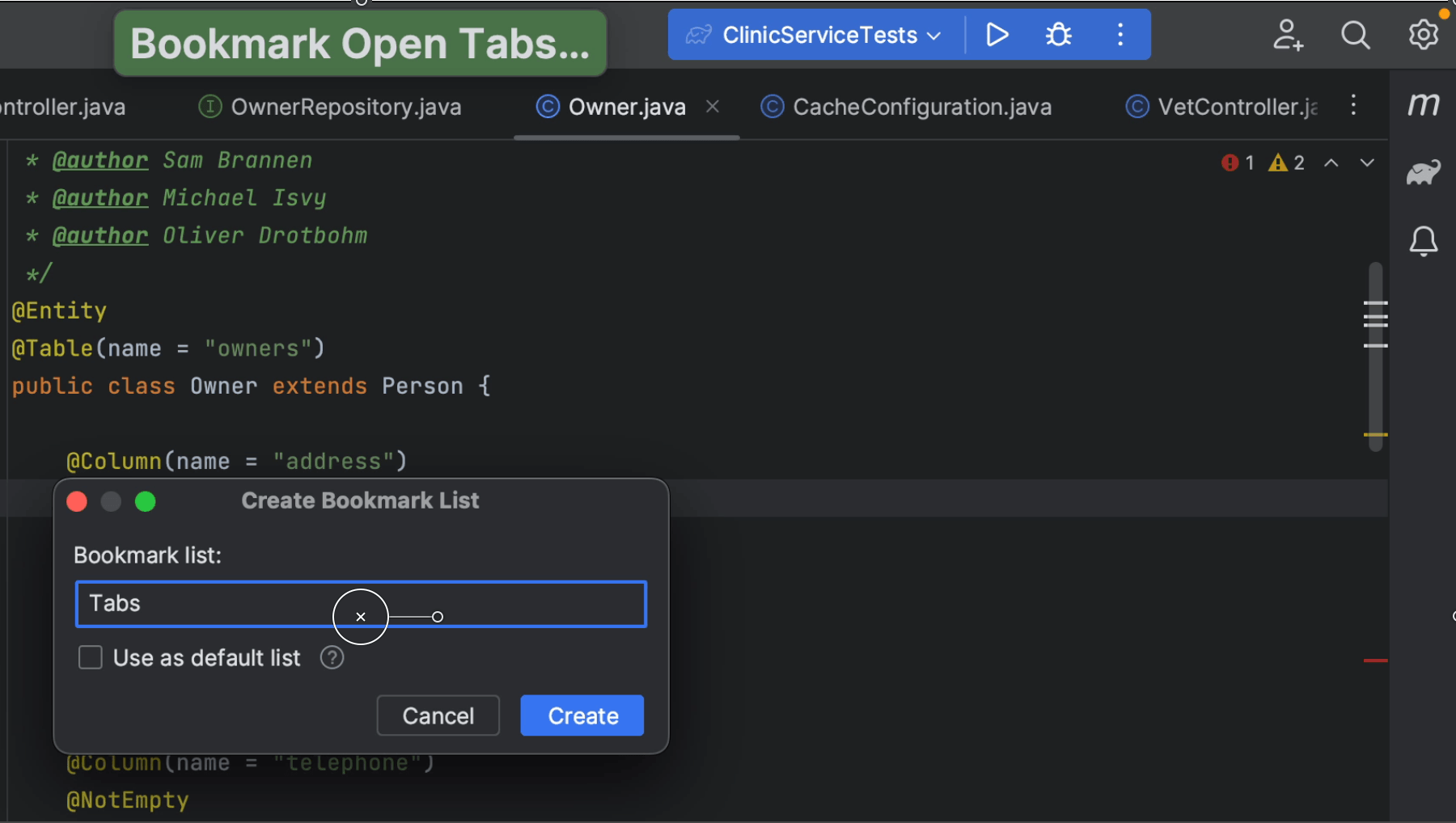Viewport: 1456px width, 823px height.
Task: Open notifications with the bell icon
Action: [x=1424, y=240]
